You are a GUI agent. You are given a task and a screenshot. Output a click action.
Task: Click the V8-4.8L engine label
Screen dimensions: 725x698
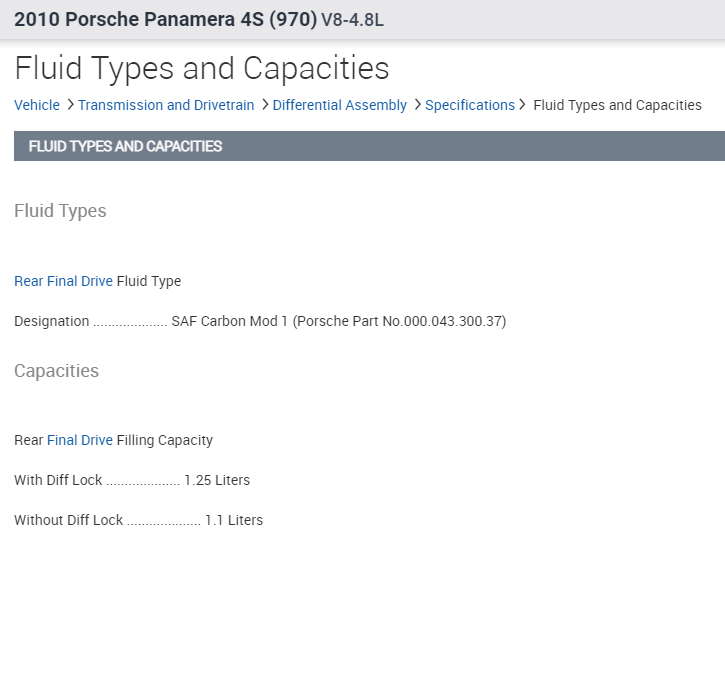(352, 20)
